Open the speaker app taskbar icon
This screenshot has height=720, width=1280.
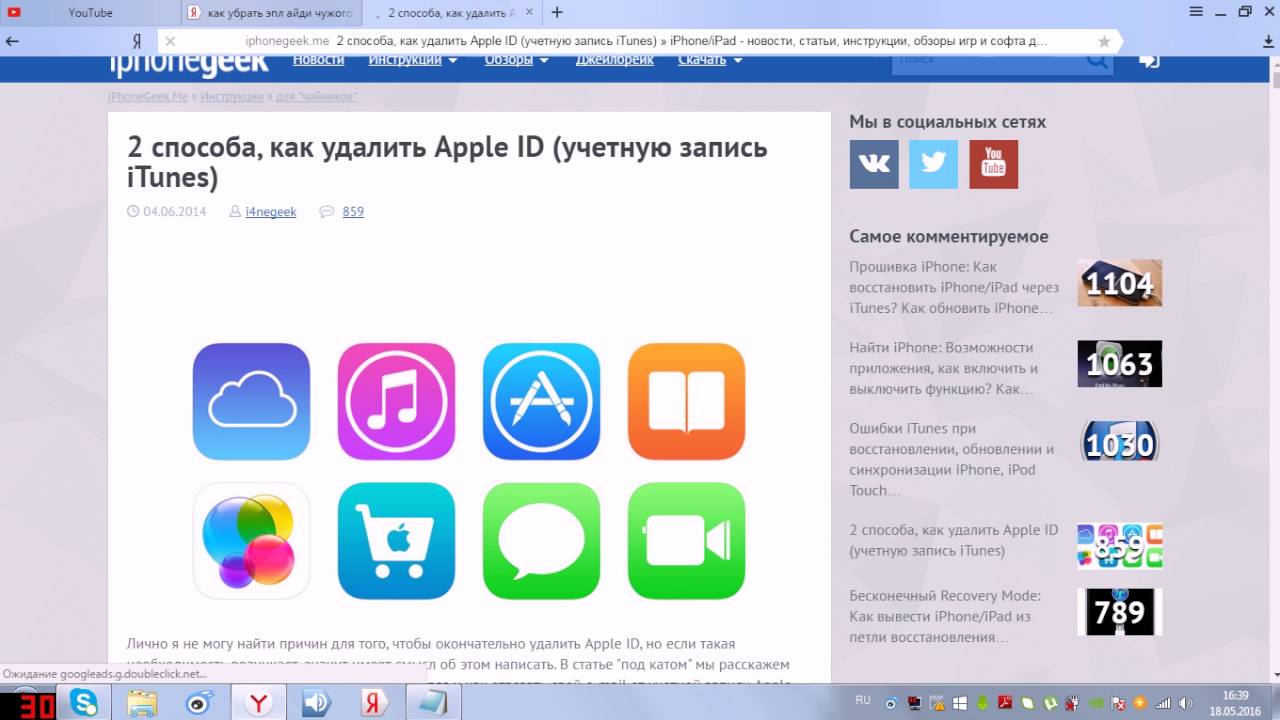coord(317,703)
